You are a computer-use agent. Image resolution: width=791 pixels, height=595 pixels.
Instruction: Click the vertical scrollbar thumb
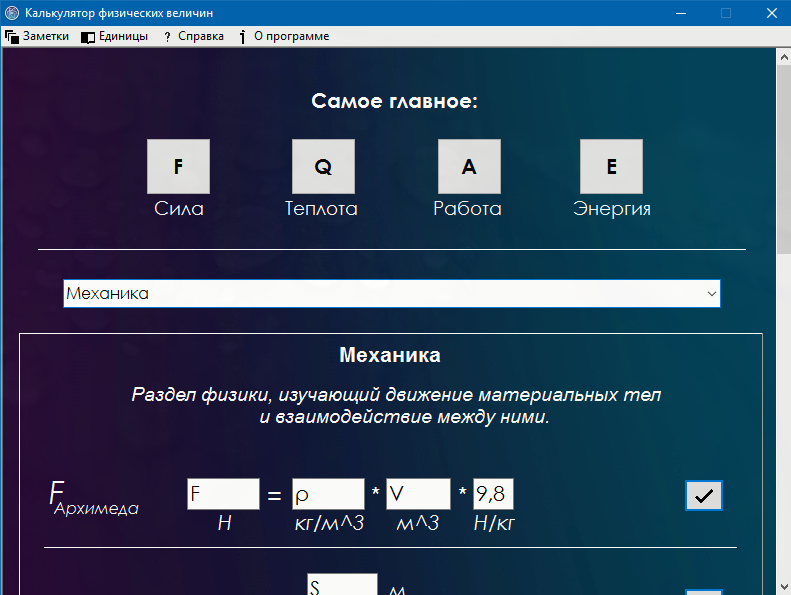(784, 161)
